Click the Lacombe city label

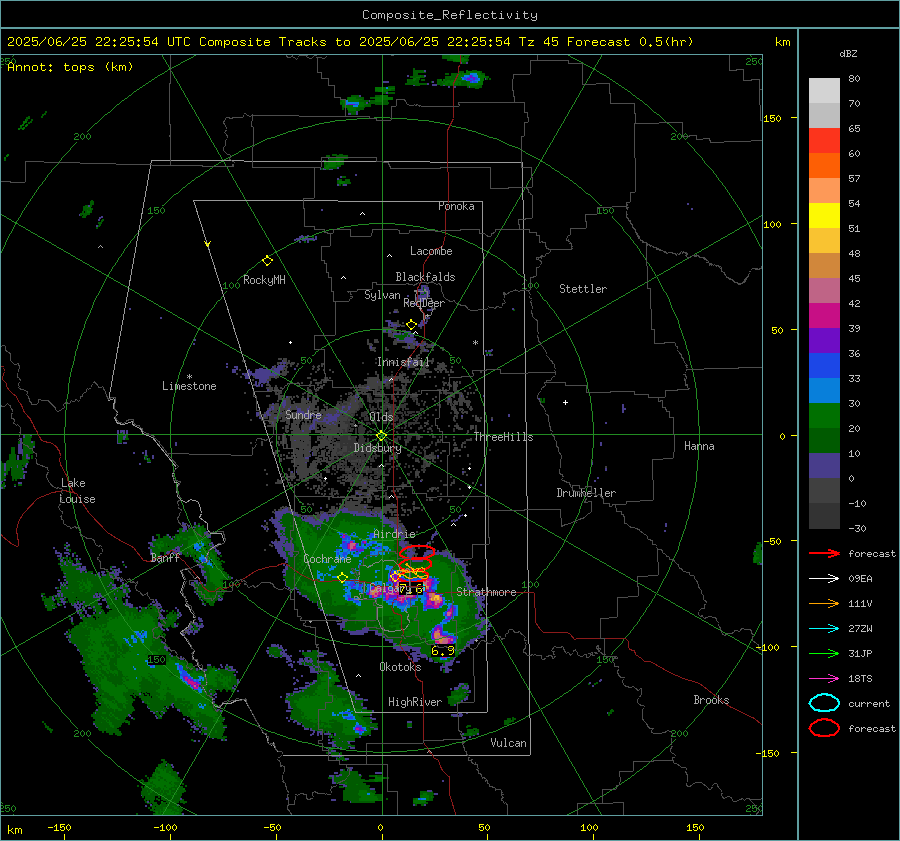tap(431, 251)
